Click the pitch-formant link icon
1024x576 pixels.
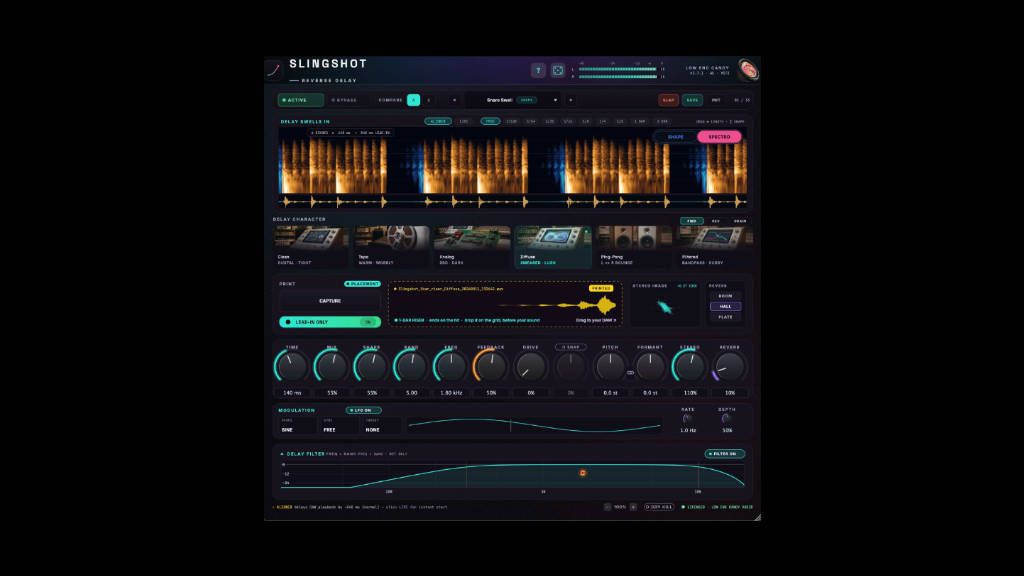[x=630, y=373]
